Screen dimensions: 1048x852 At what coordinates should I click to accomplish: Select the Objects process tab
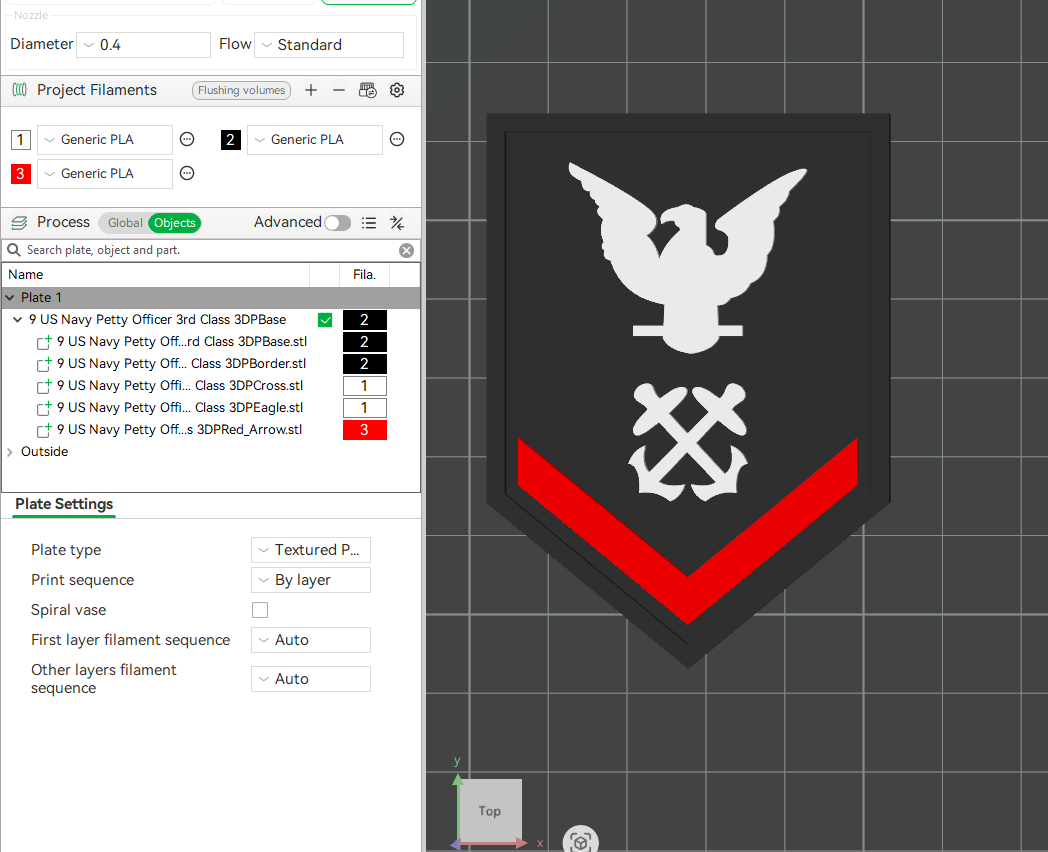pyautogui.click(x=173, y=223)
